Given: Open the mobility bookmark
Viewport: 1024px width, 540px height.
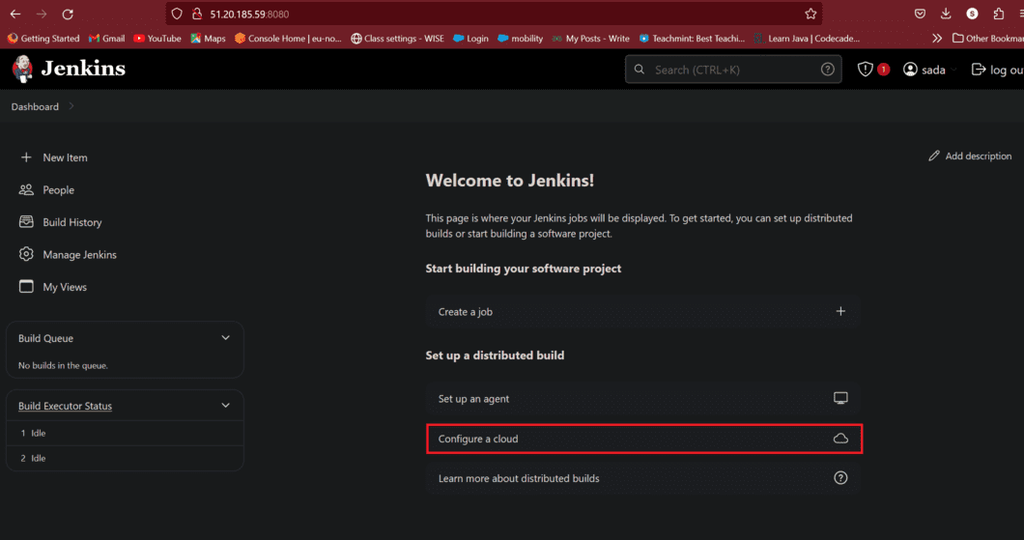Looking at the screenshot, I should pyautogui.click(x=520, y=39).
